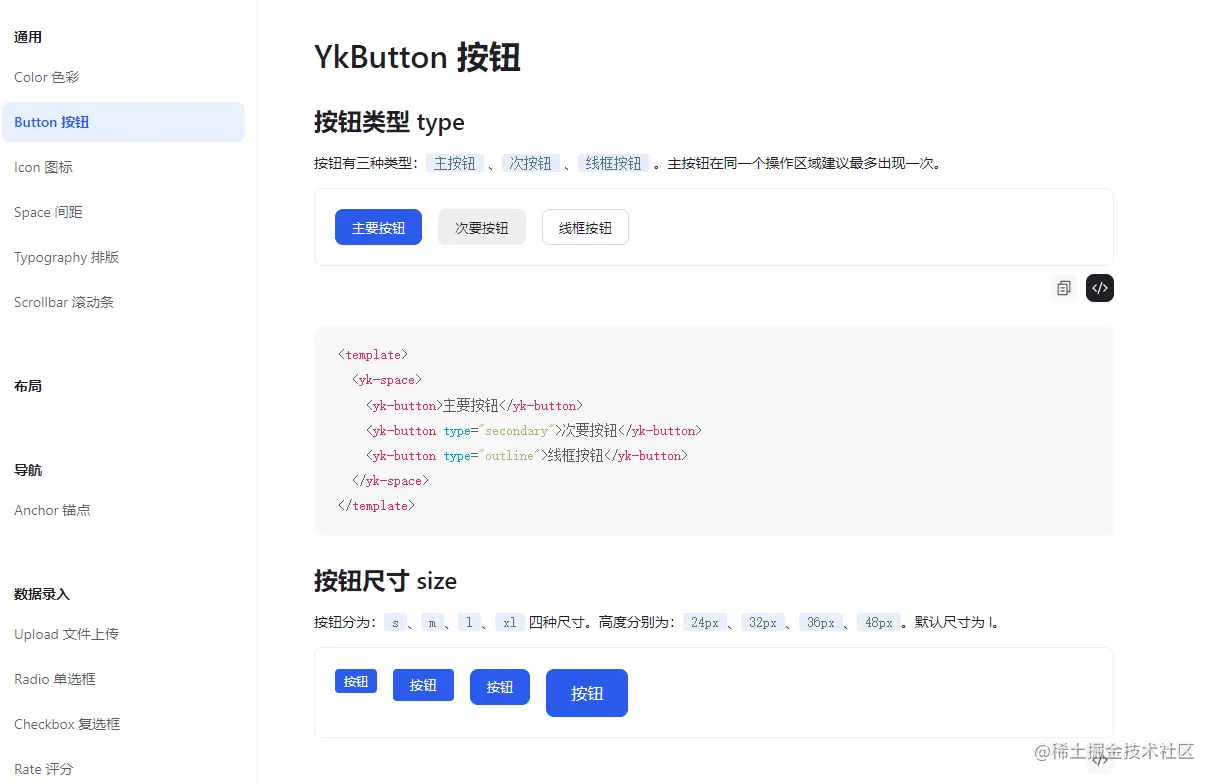The height and width of the screenshot is (784, 1217).
Task: Click the 次按钮 inline tag
Action: point(530,163)
